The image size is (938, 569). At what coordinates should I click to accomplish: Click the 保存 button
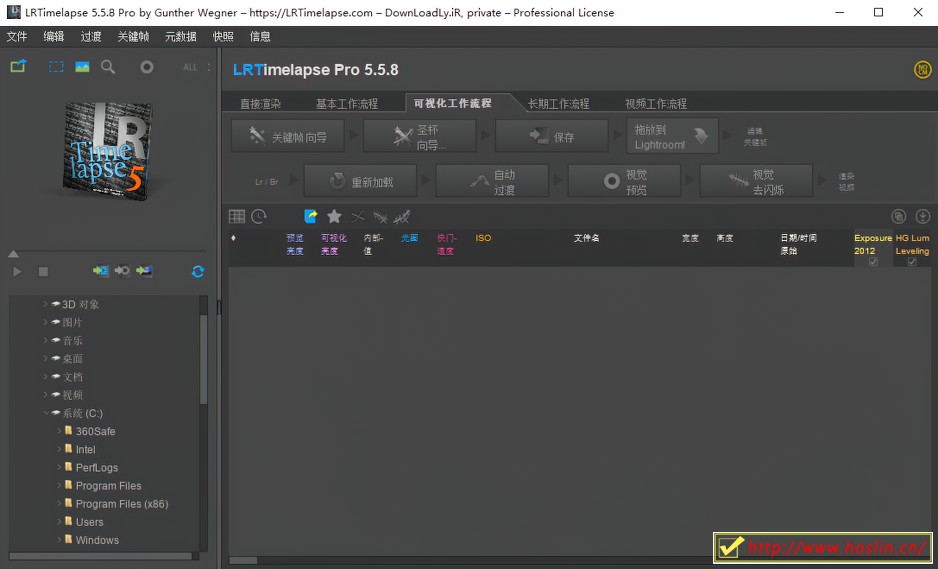(x=552, y=136)
